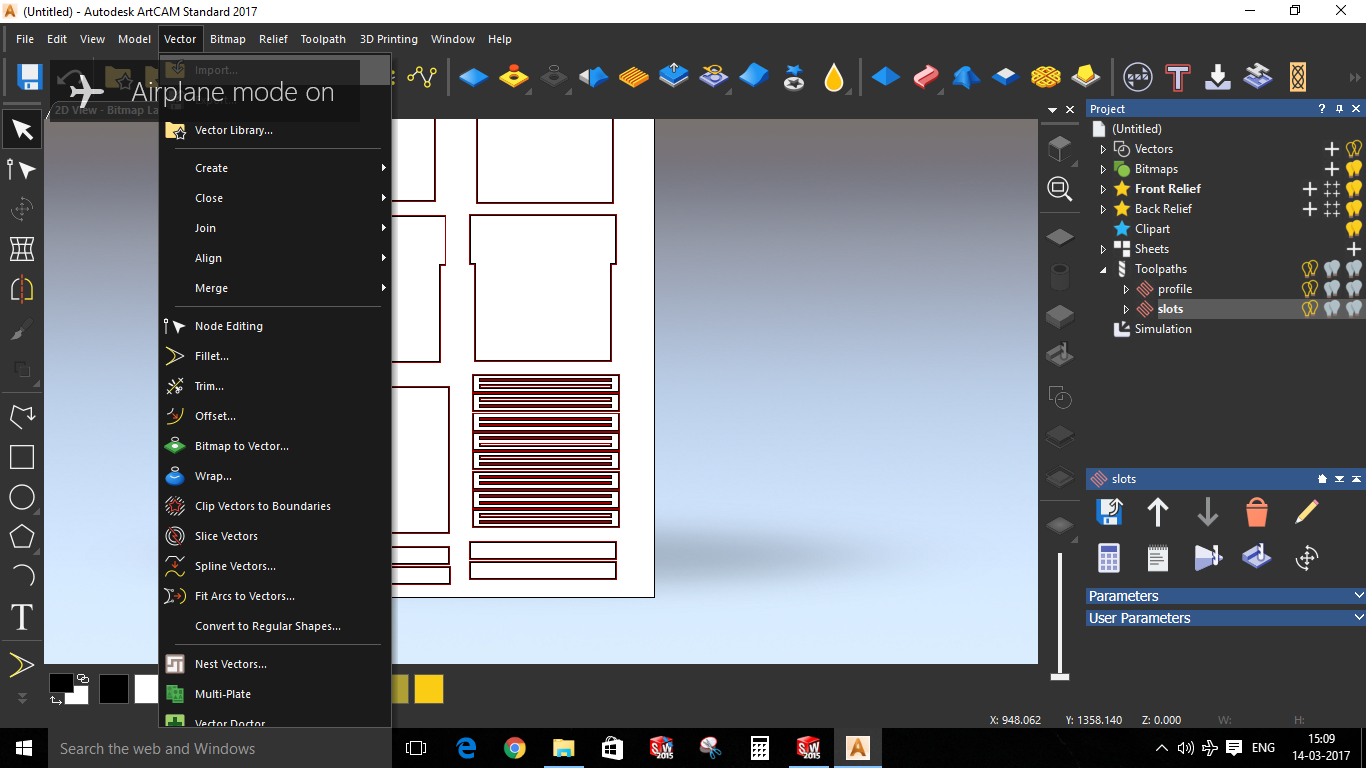Collapse the Toolpaths tree node
Image resolution: width=1366 pixels, height=768 pixels.
[1103, 269]
